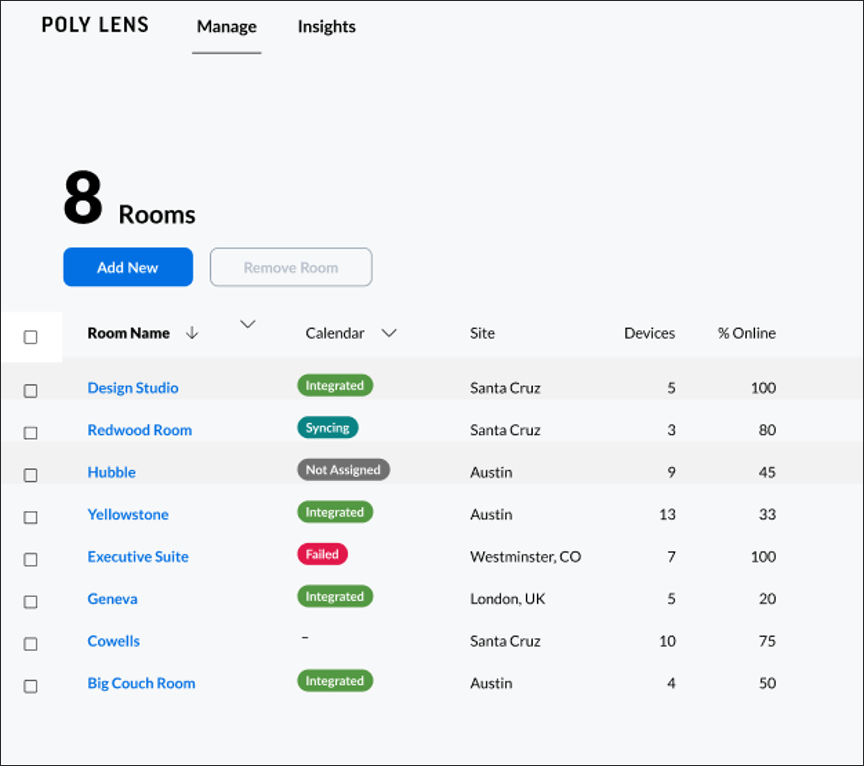Select the Yellowstone row checkbox
The height and width of the screenshot is (766, 864).
click(x=30, y=517)
